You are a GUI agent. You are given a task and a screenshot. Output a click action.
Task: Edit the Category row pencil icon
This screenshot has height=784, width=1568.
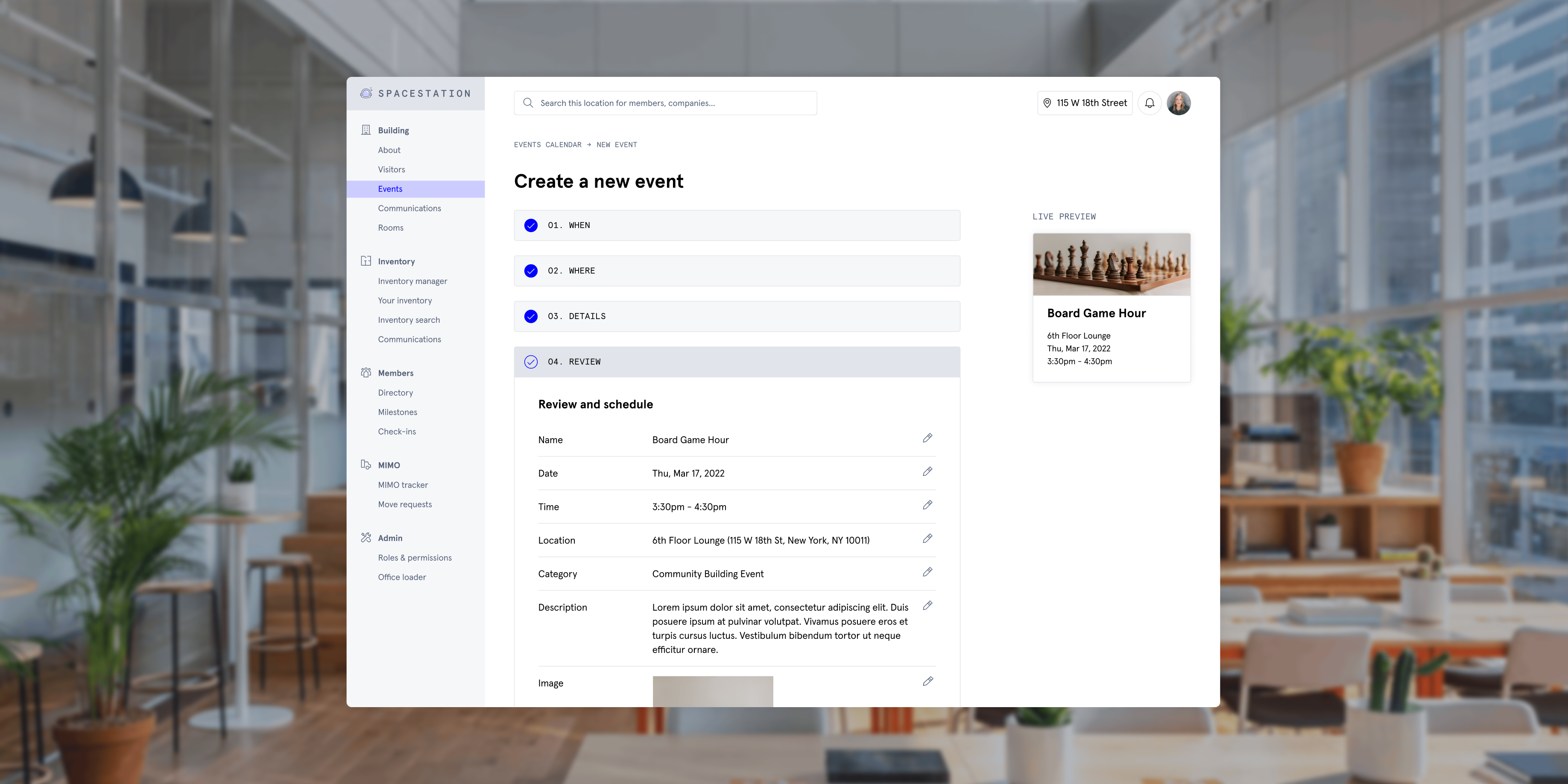pyautogui.click(x=927, y=572)
